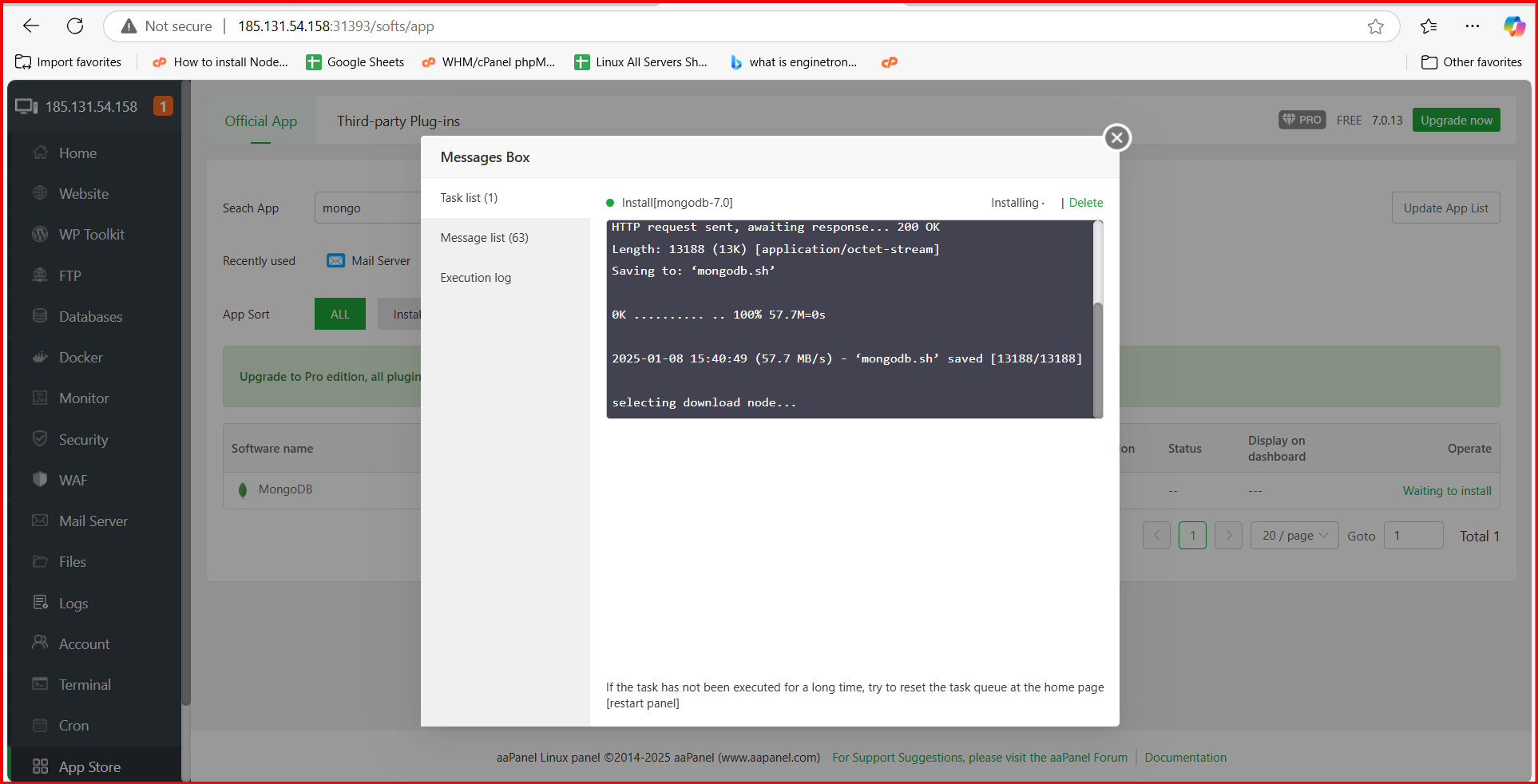
Task: Open the 20 / page dropdown
Action: coord(1294,535)
